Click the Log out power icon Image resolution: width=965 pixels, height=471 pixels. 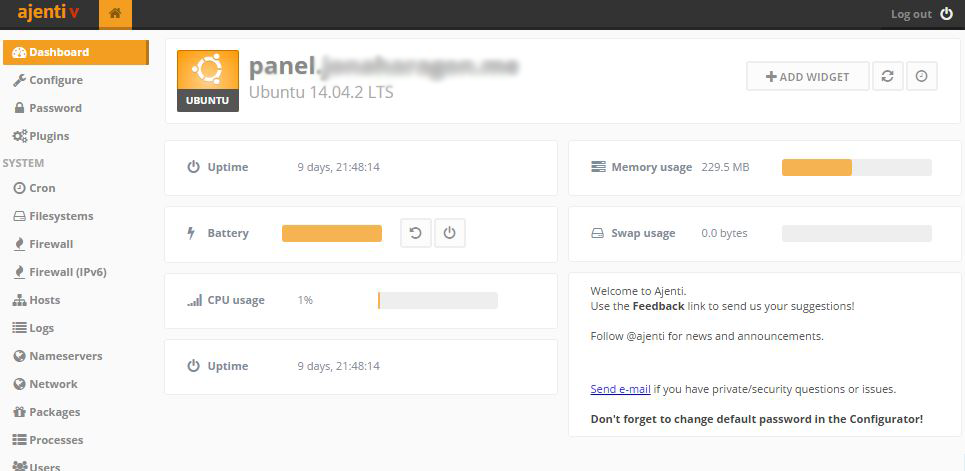[946, 14]
